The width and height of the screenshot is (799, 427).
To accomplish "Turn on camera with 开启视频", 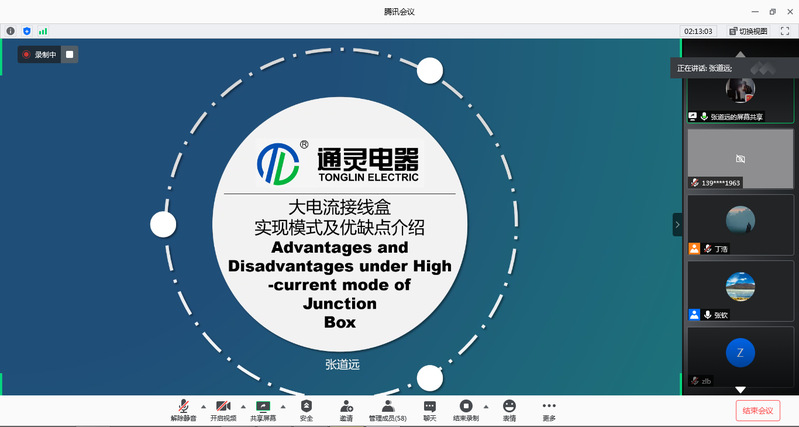I will [x=224, y=406].
